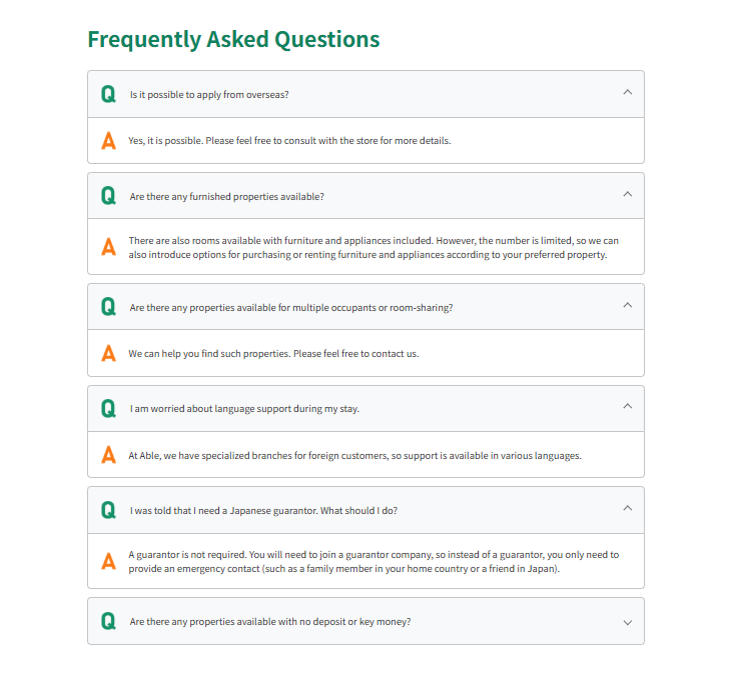Click the Q icon beside the overseas application question

[108, 94]
